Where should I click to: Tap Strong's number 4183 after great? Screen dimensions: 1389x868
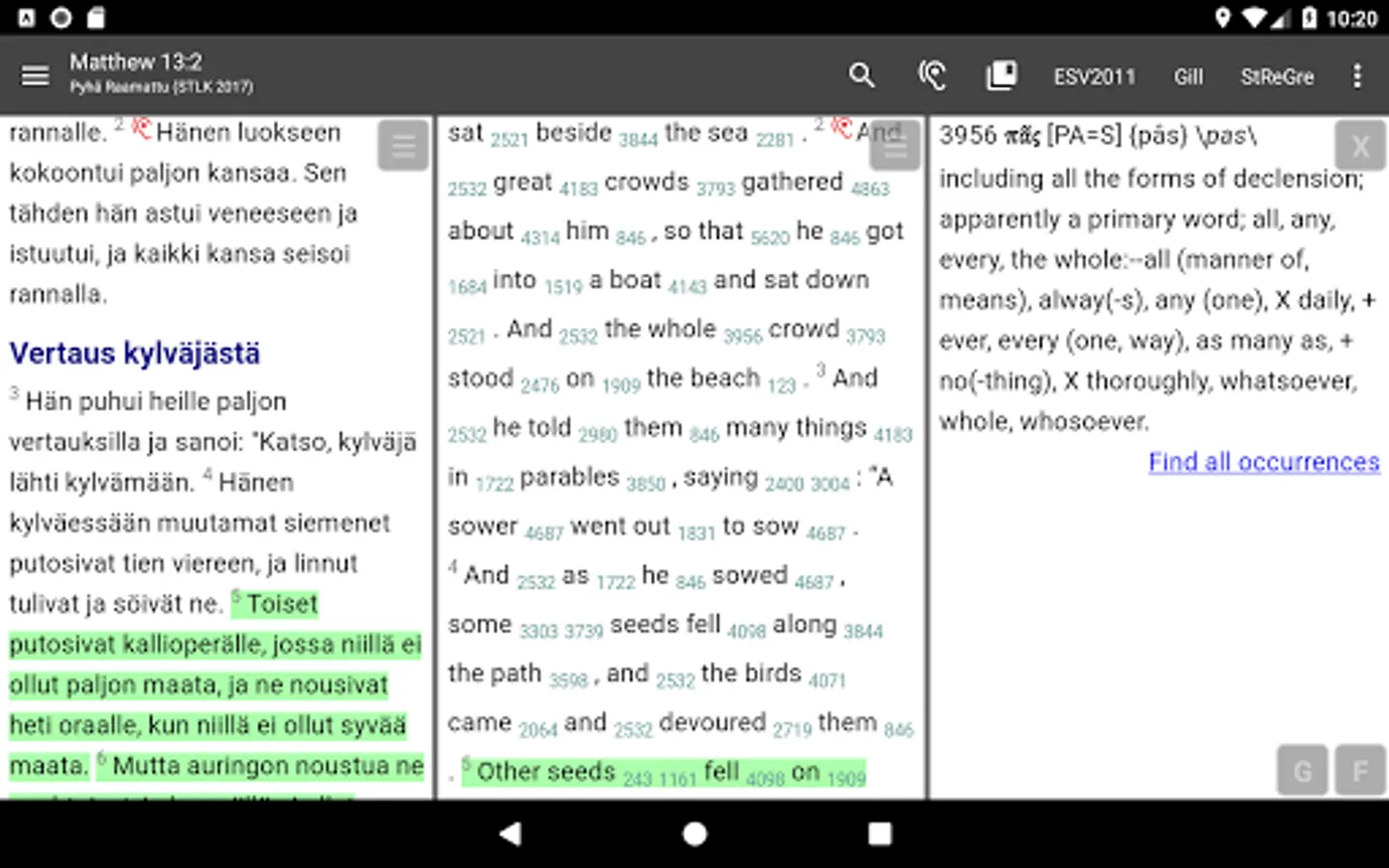pos(579,189)
